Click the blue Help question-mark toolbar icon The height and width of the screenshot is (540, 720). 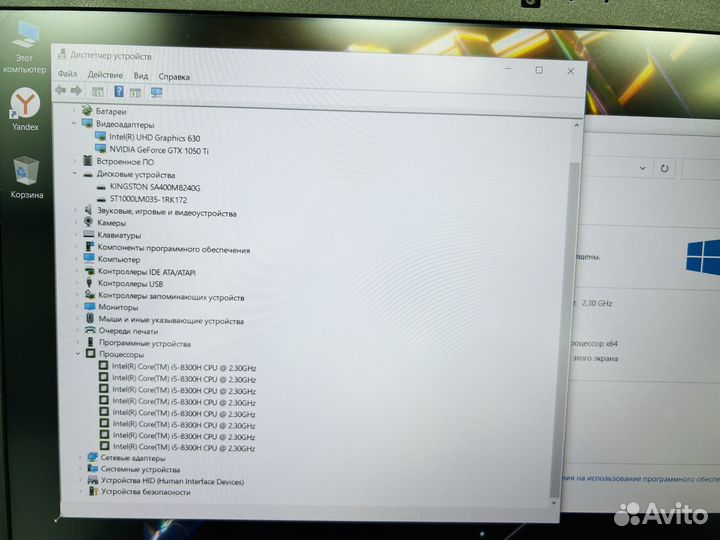tap(119, 91)
